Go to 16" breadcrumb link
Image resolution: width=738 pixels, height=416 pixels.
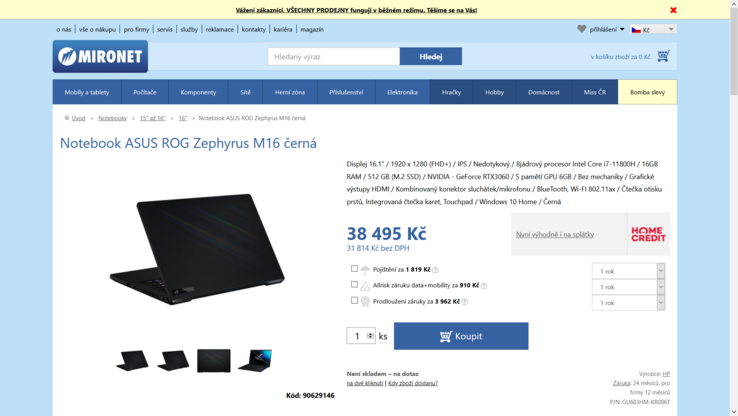(183, 118)
